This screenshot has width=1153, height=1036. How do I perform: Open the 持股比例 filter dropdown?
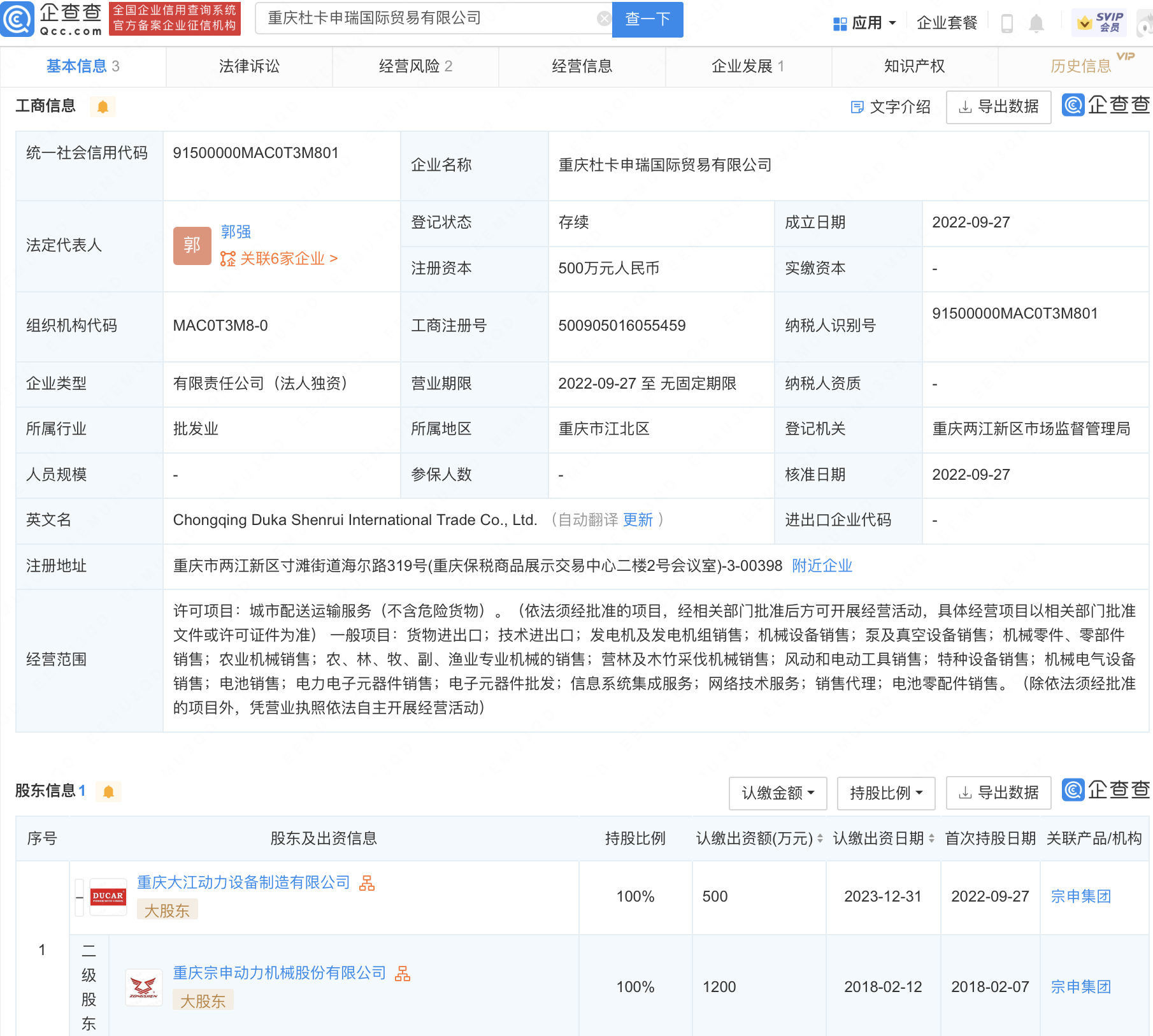(x=886, y=793)
